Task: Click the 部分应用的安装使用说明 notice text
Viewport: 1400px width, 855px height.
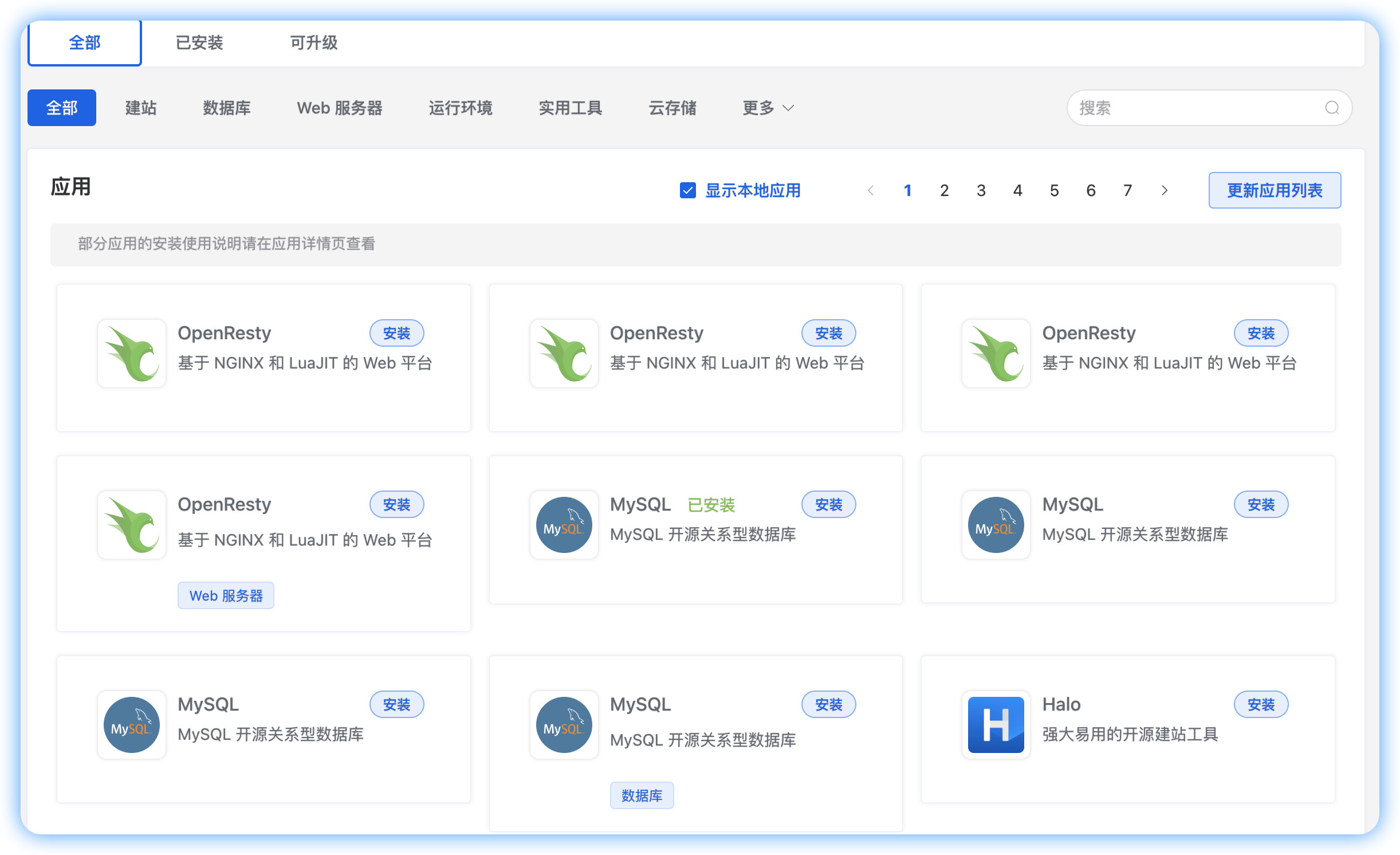Action: (x=226, y=244)
